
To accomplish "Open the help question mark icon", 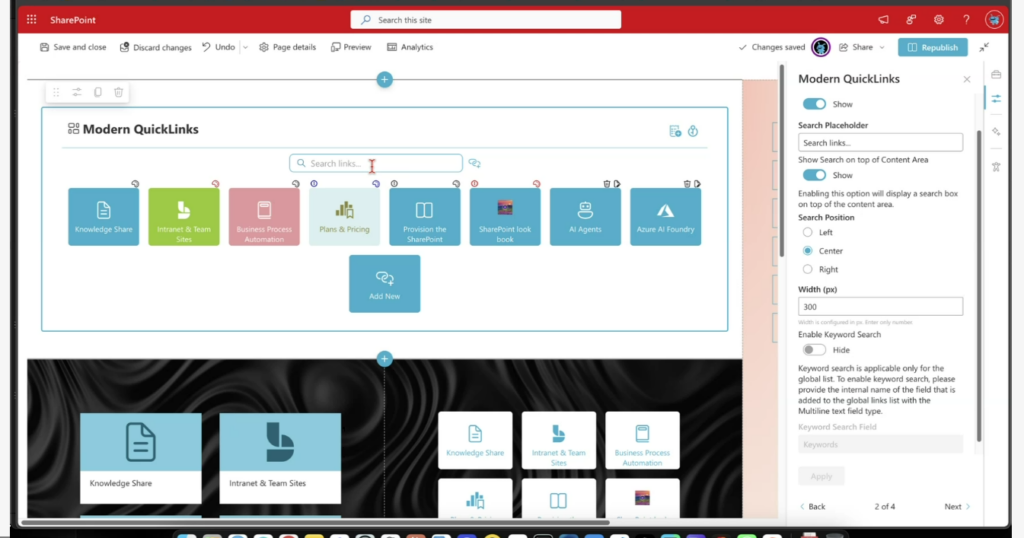I will coord(966,20).
